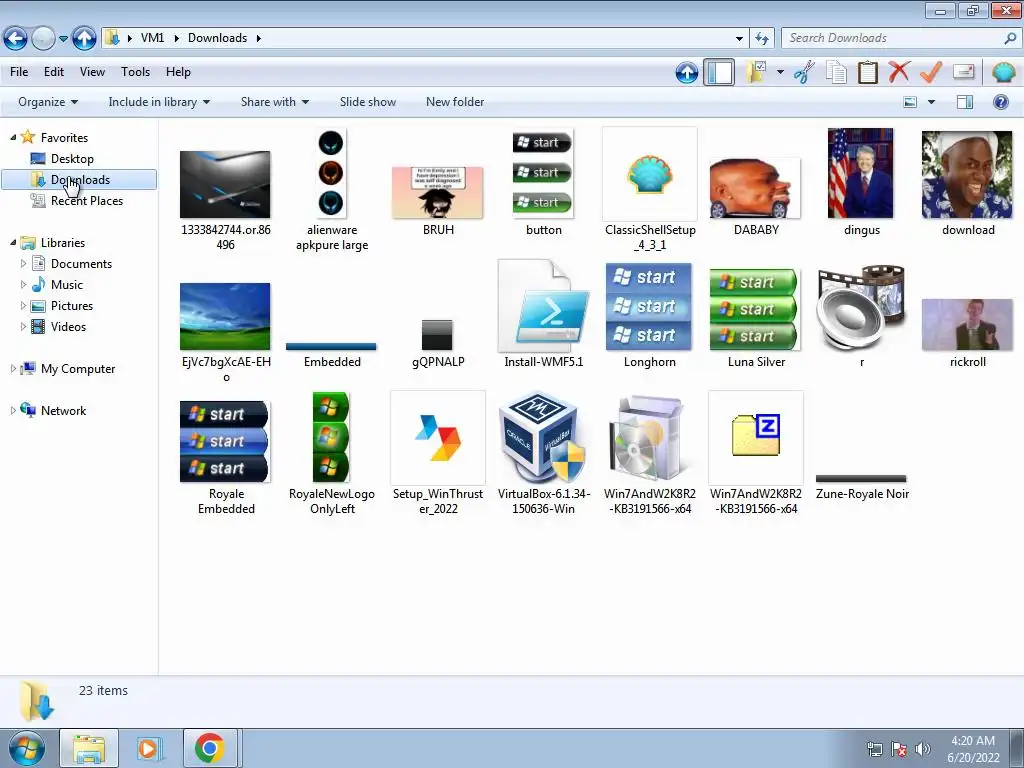The width and height of the screenshot is (1024, 768).
Task: Select the Setup_WinThruster_2022 file
Action: pos(438,453)
